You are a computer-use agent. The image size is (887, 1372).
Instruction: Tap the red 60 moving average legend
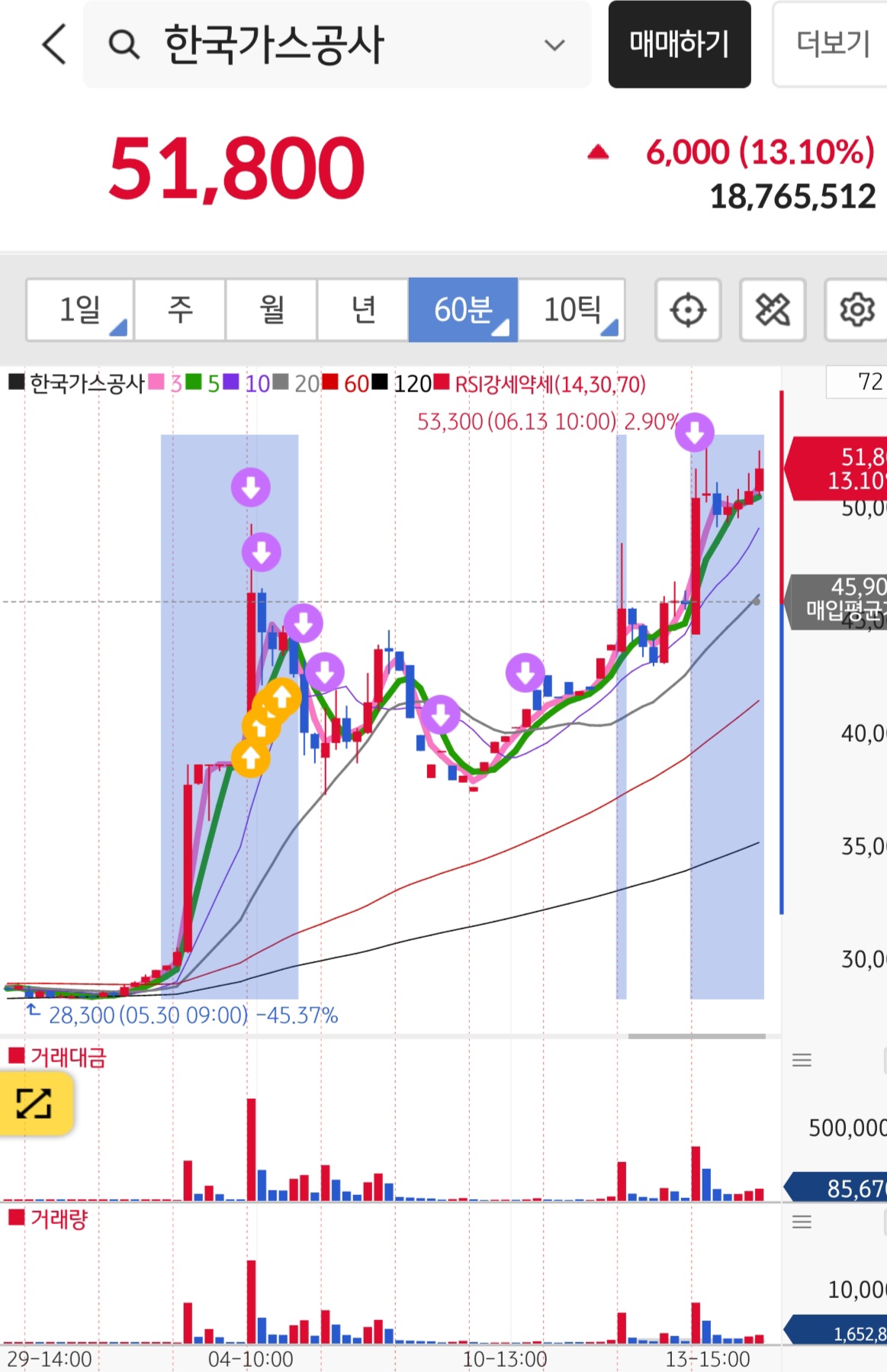[x=345, y=383]
